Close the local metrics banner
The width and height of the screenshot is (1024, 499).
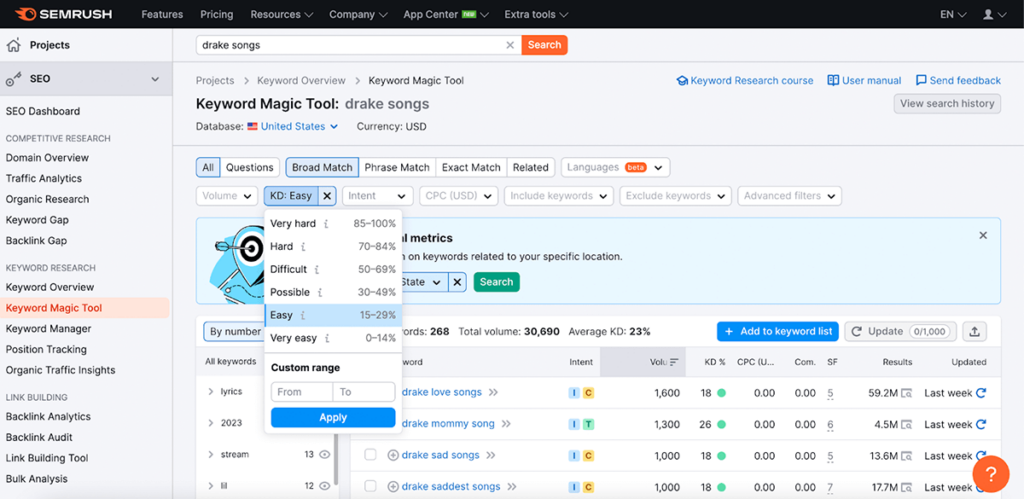click(983, 235)
